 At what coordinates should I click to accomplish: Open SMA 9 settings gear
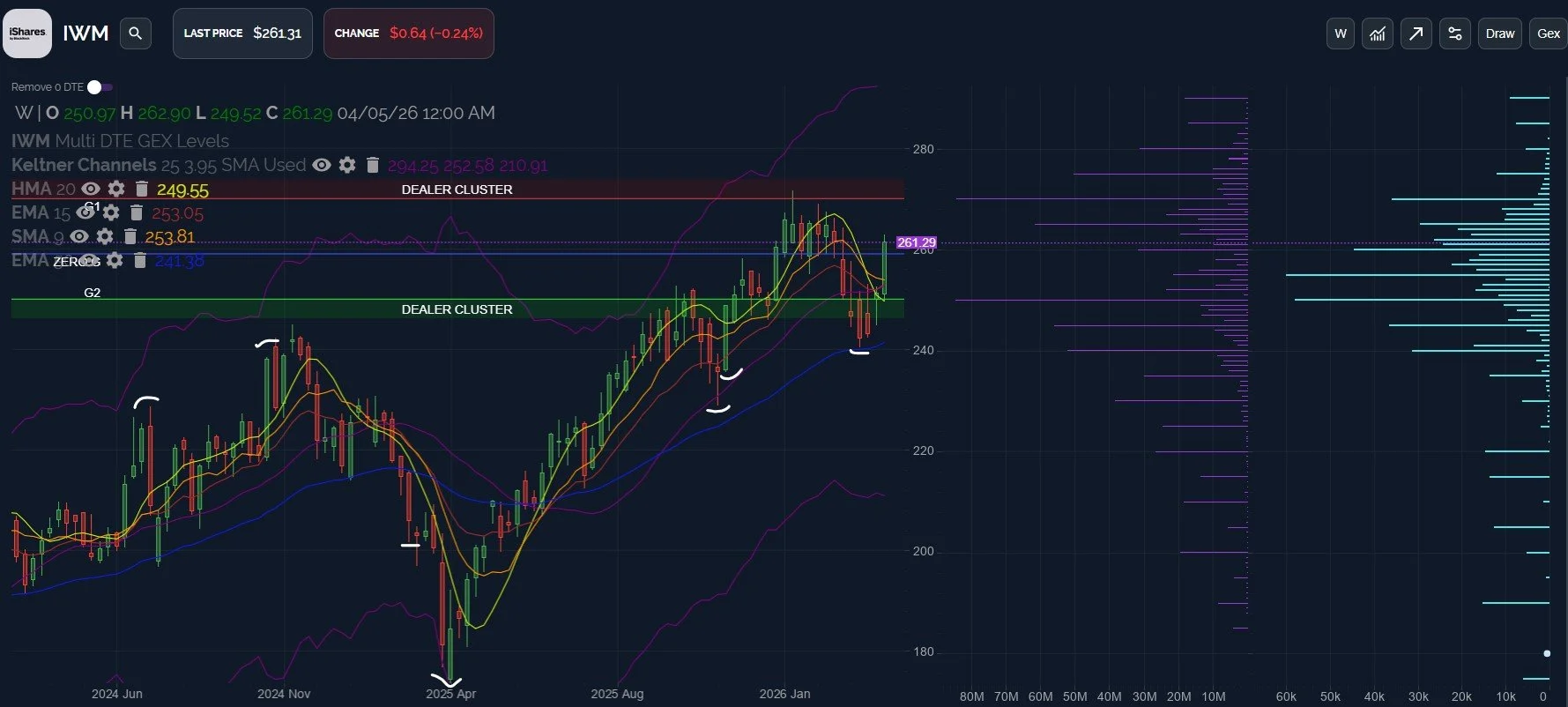pyautogui.click(x=105, y=236)
